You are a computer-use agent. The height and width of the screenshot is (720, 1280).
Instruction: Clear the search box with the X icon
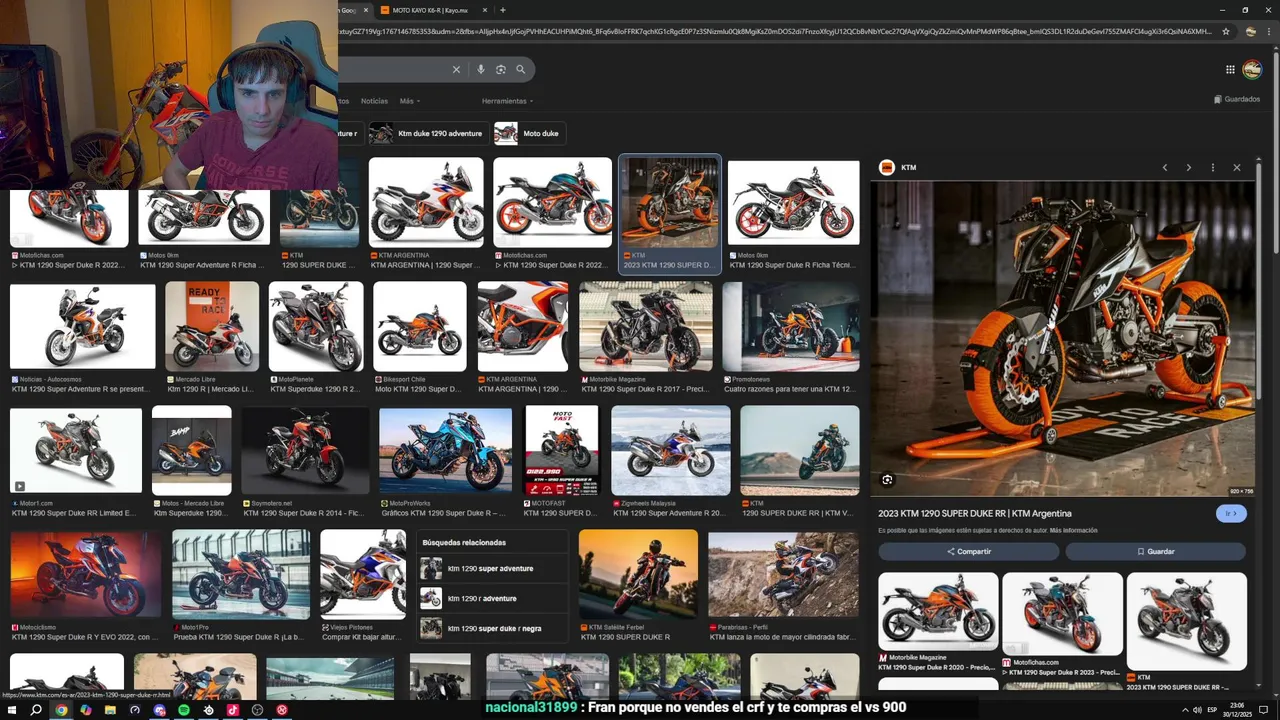(456, 69)
